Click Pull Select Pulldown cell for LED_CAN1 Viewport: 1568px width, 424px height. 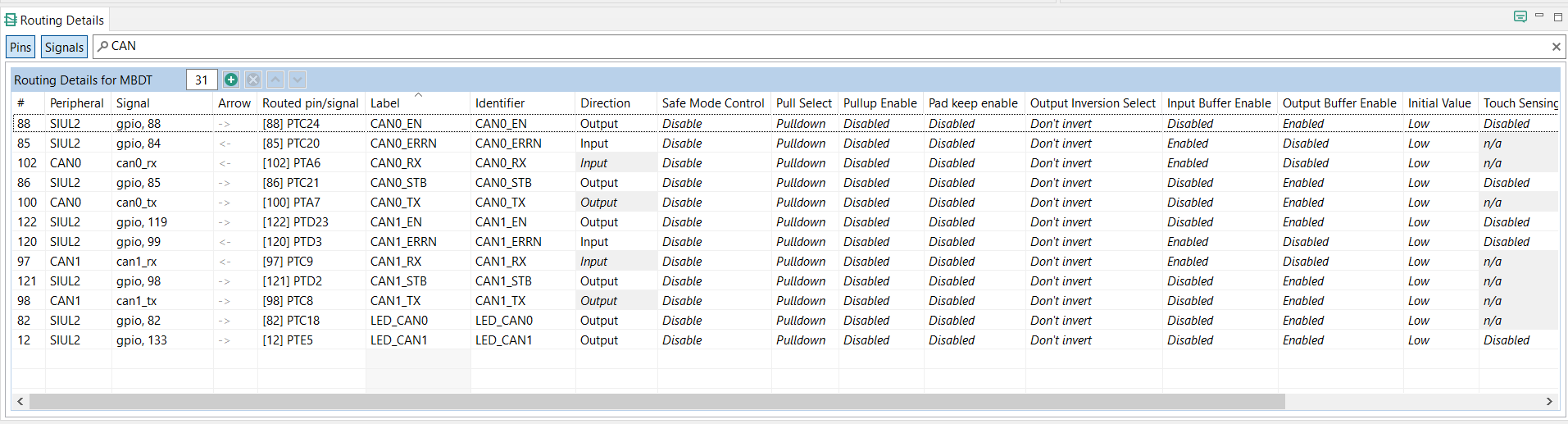[805, 340]
